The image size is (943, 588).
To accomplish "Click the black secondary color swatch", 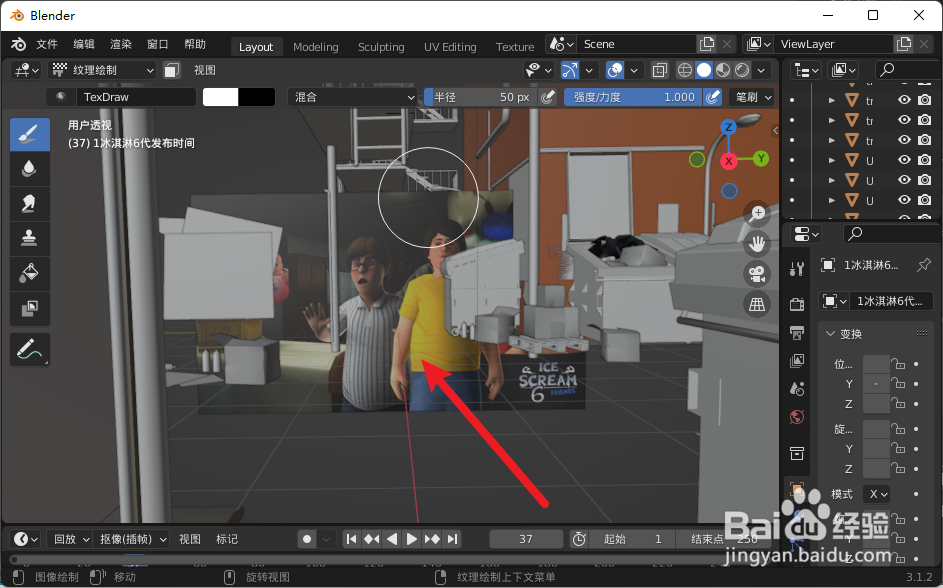I will pyautogui.click(x=257, y=97).
